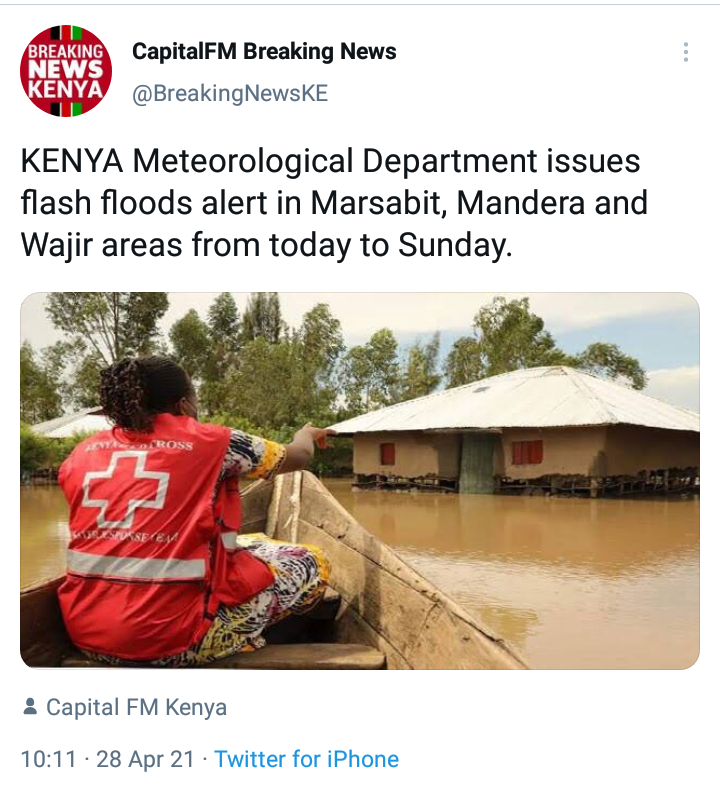This screenshot has height=789, width=720.
Task: Open the CapitalFM Breaking News display name
Action: 264,51
